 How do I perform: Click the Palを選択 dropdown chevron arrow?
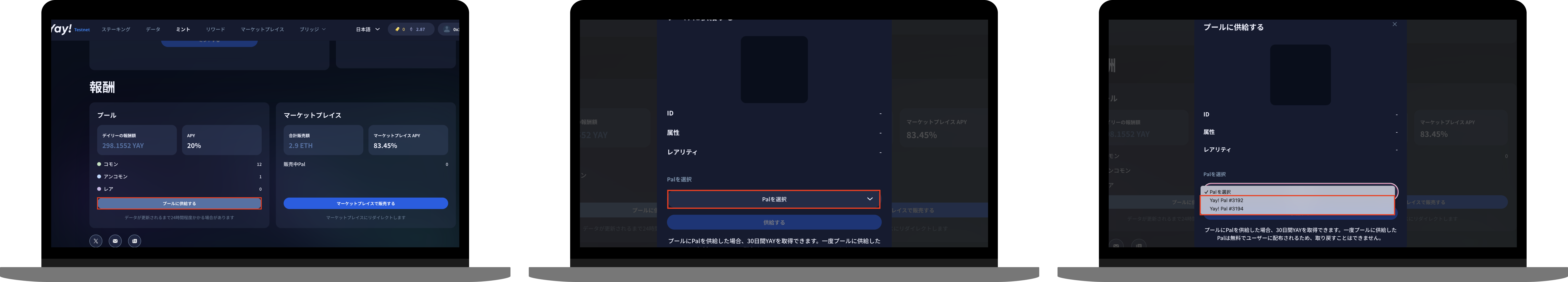[870, 199]
